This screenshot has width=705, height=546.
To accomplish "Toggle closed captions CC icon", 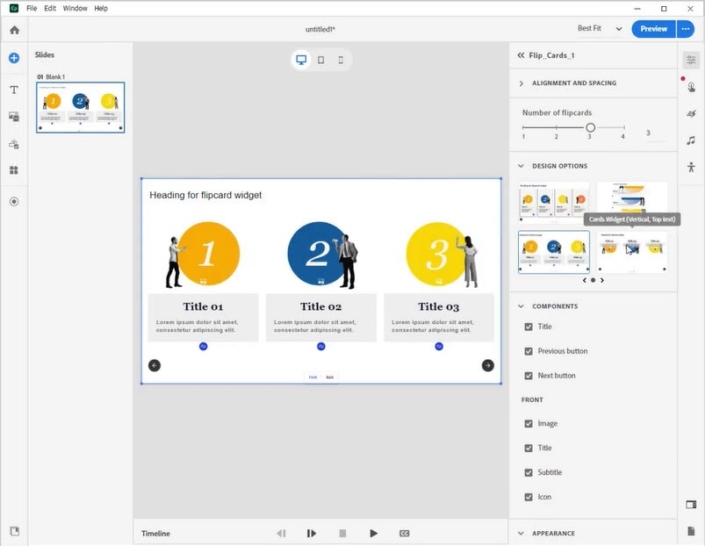I will tap(404, 534).
